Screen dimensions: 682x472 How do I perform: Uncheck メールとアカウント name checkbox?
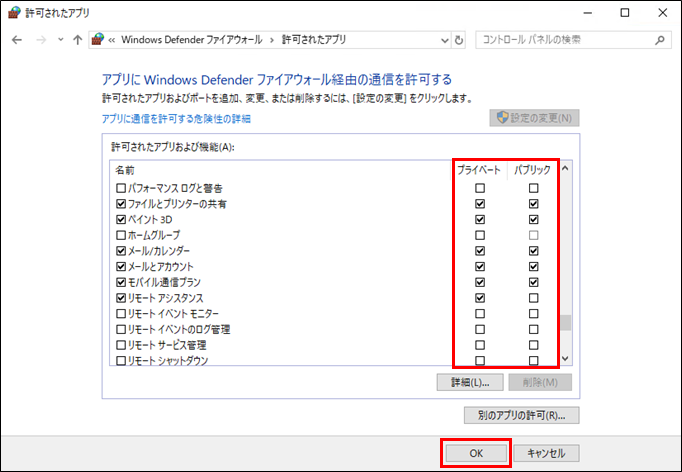pos(121,267)
